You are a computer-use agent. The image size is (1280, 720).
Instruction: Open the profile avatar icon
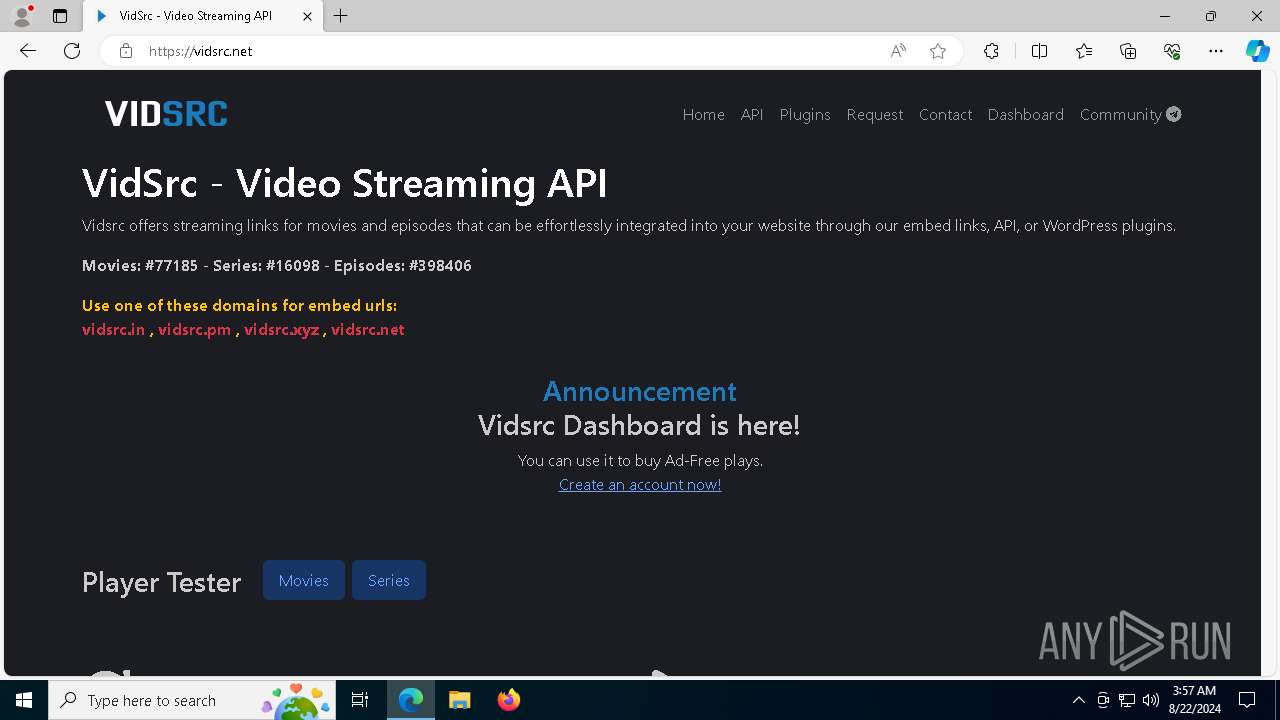[21, 16]
